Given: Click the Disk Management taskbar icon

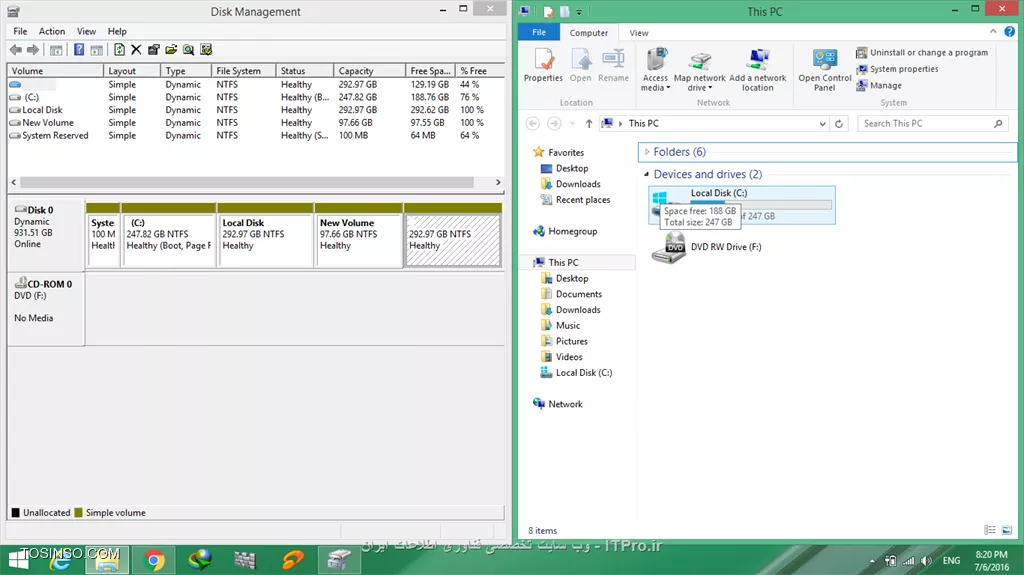Looking at the screenshot, I should (x=339, y=560).
